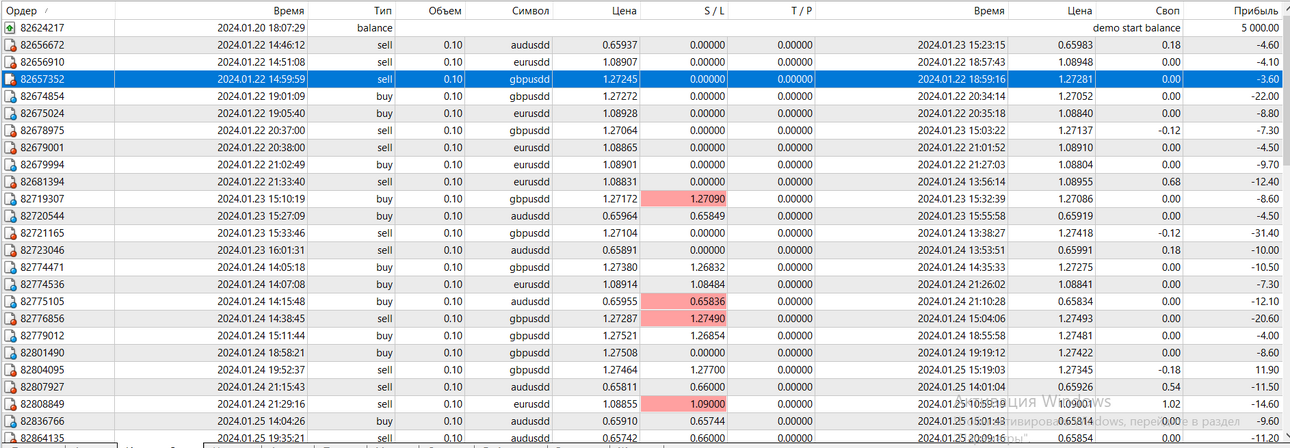
Task: Click the order icon beside 82808849
Action: [x=10, y=403]
